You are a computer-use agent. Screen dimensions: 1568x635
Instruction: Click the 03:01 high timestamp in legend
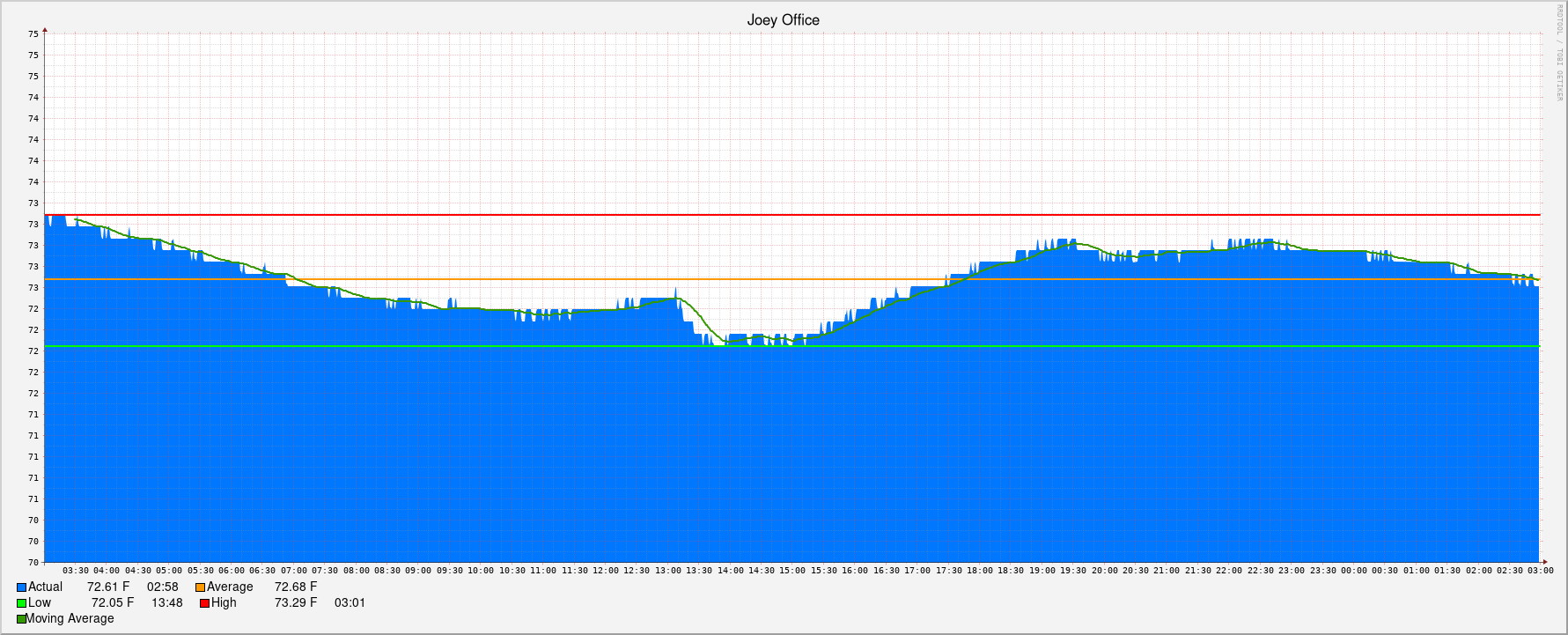(350, 602)
